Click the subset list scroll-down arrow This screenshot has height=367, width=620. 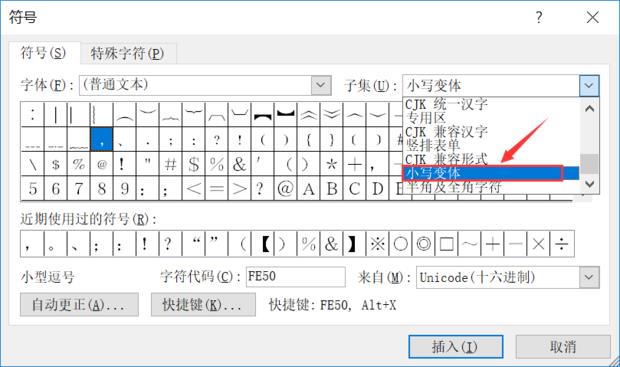click(590, 184)
